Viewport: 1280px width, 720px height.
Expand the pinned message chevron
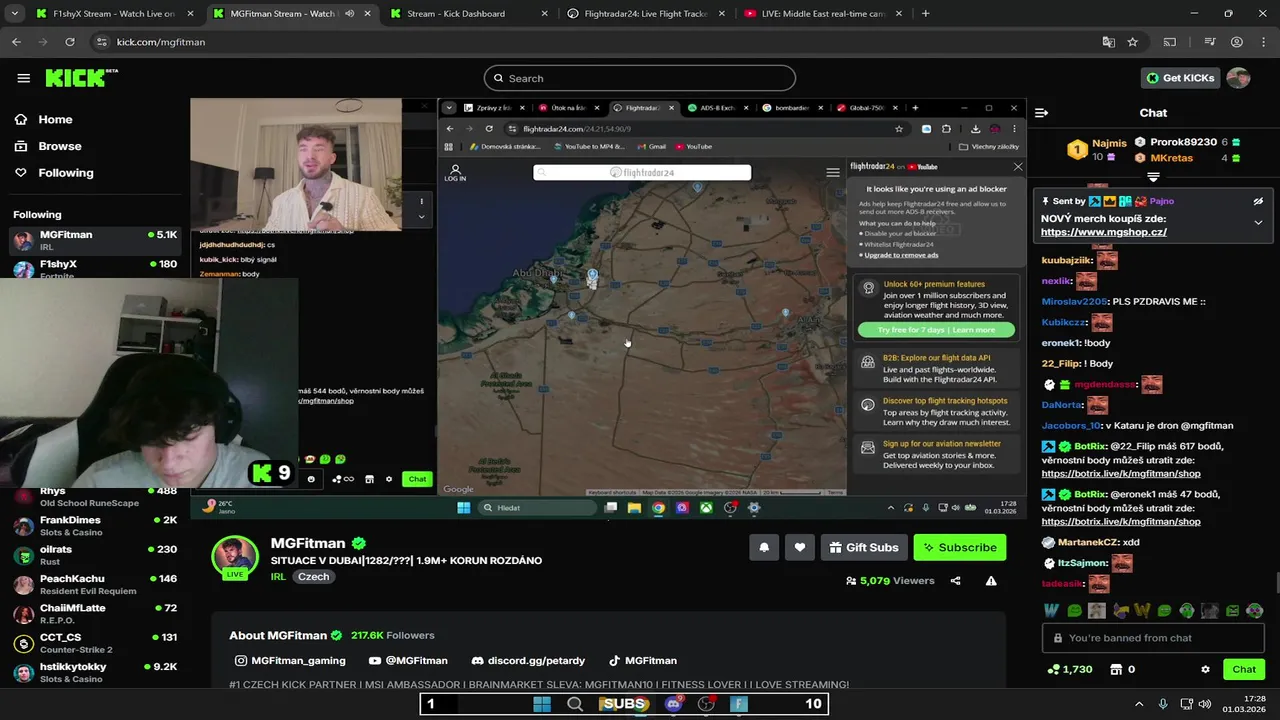(x=1258, y=222)
